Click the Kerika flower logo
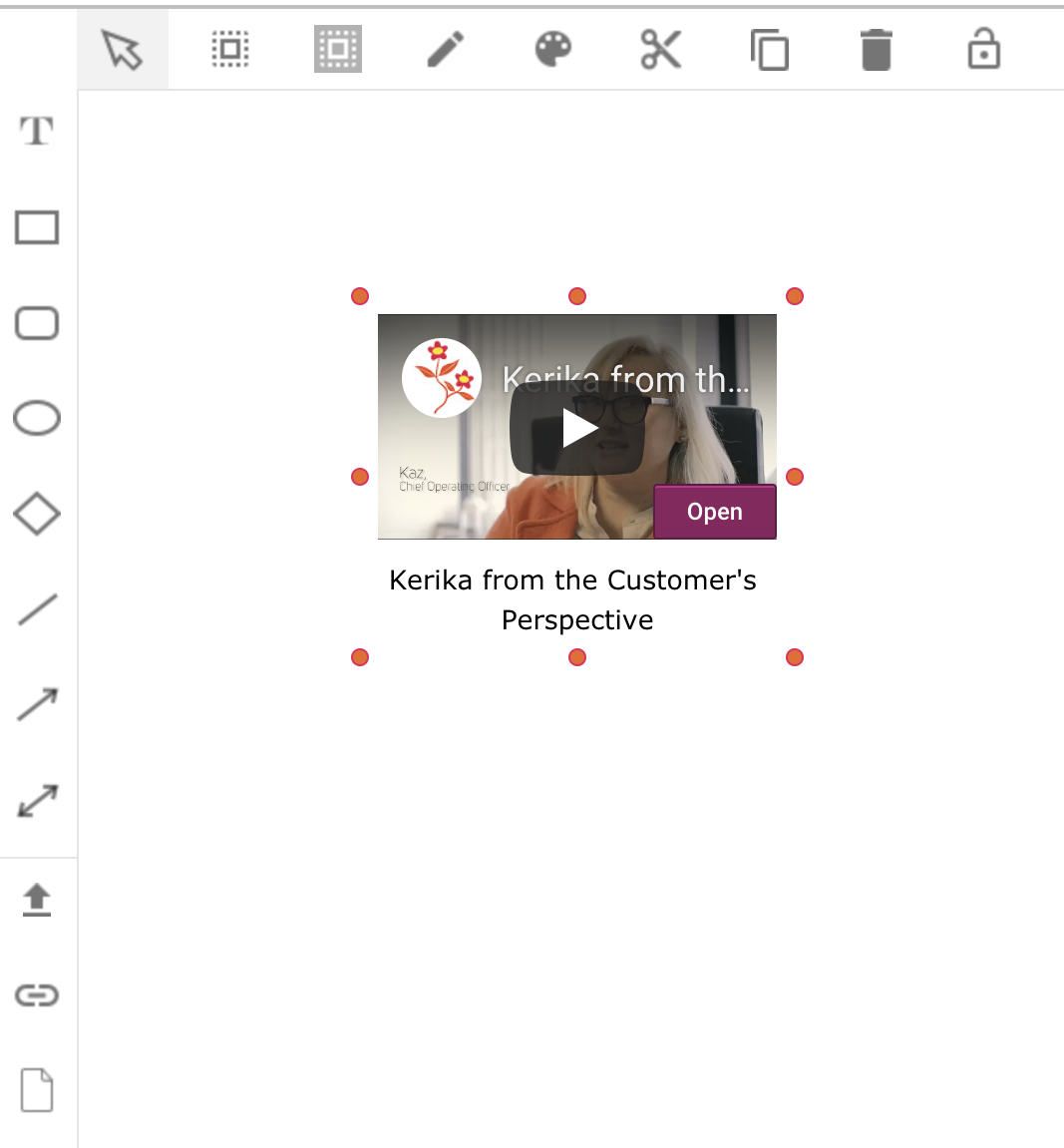Screen dimensions: 1064x1148 442,378
